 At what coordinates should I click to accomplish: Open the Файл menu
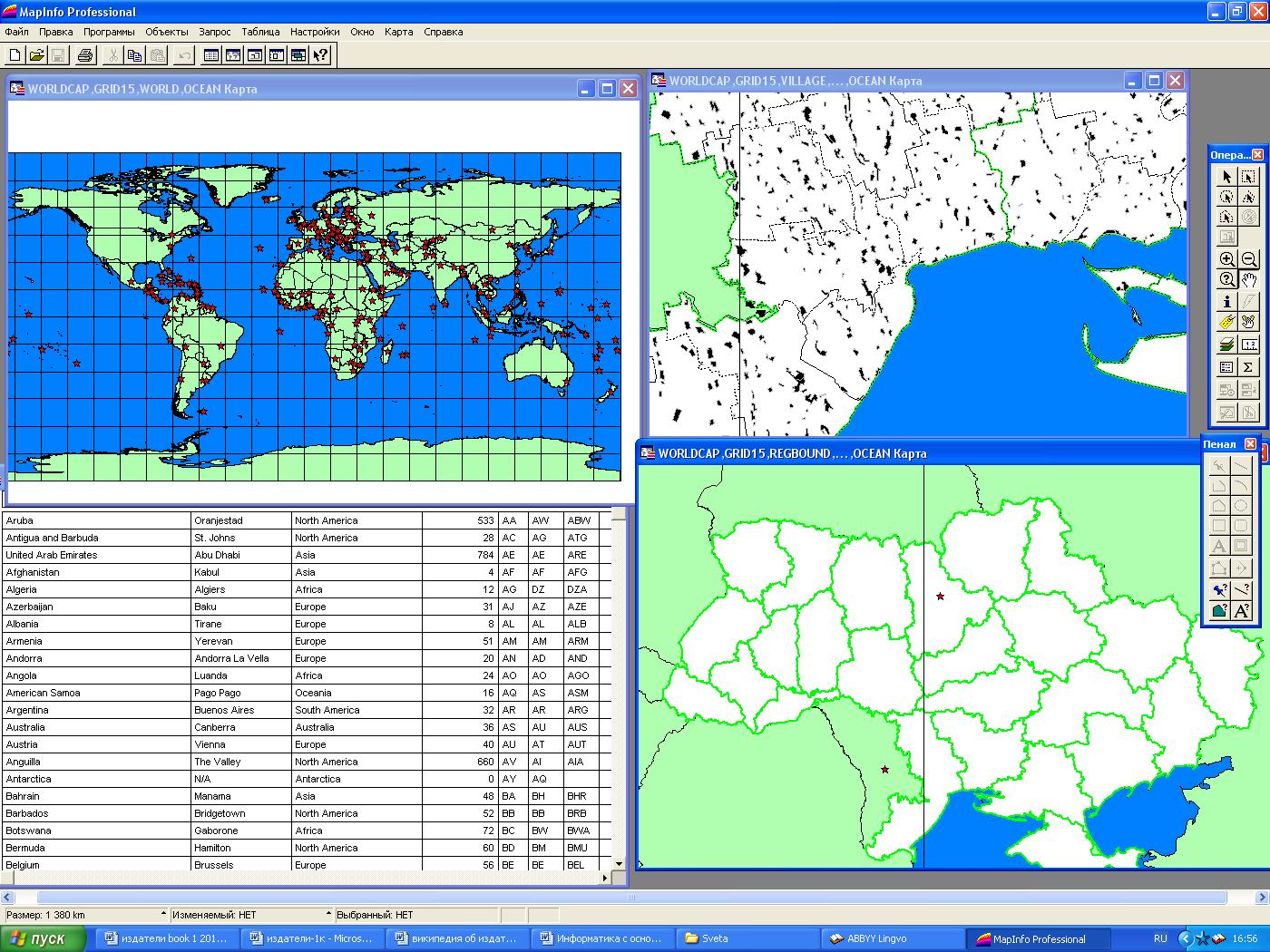coord(16,32)
